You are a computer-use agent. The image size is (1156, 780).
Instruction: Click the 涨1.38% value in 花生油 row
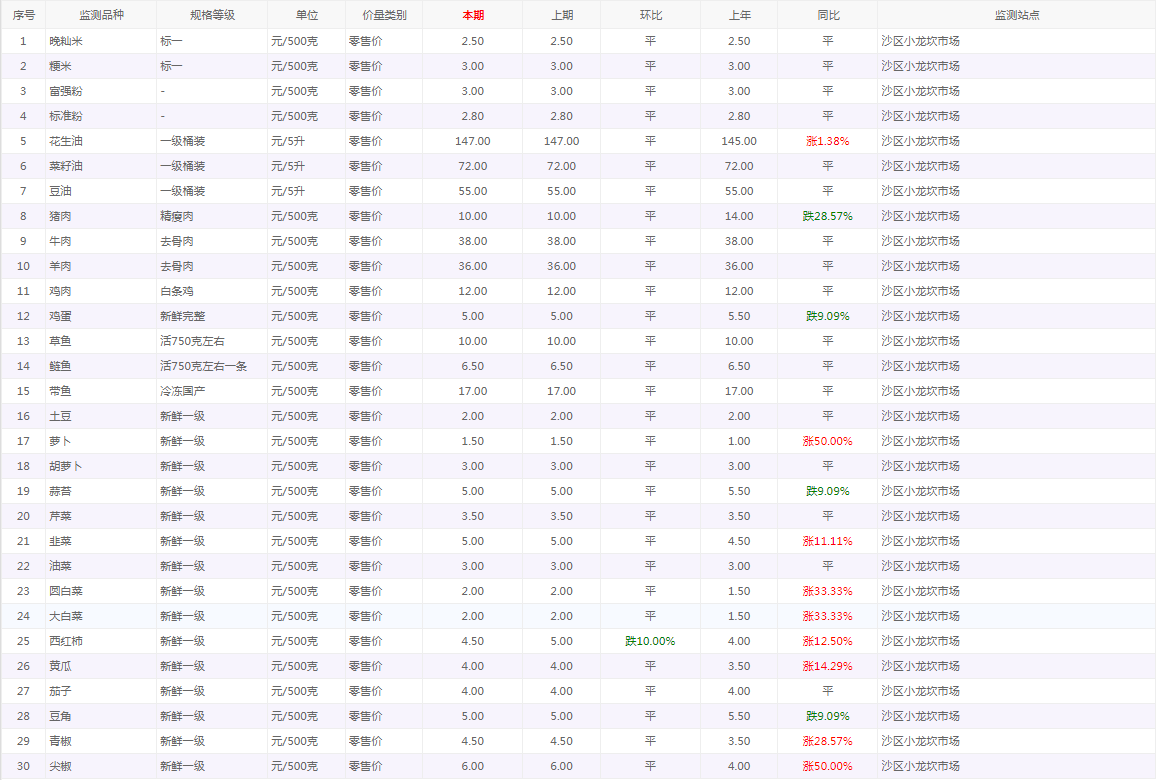(x=827, y=141)
